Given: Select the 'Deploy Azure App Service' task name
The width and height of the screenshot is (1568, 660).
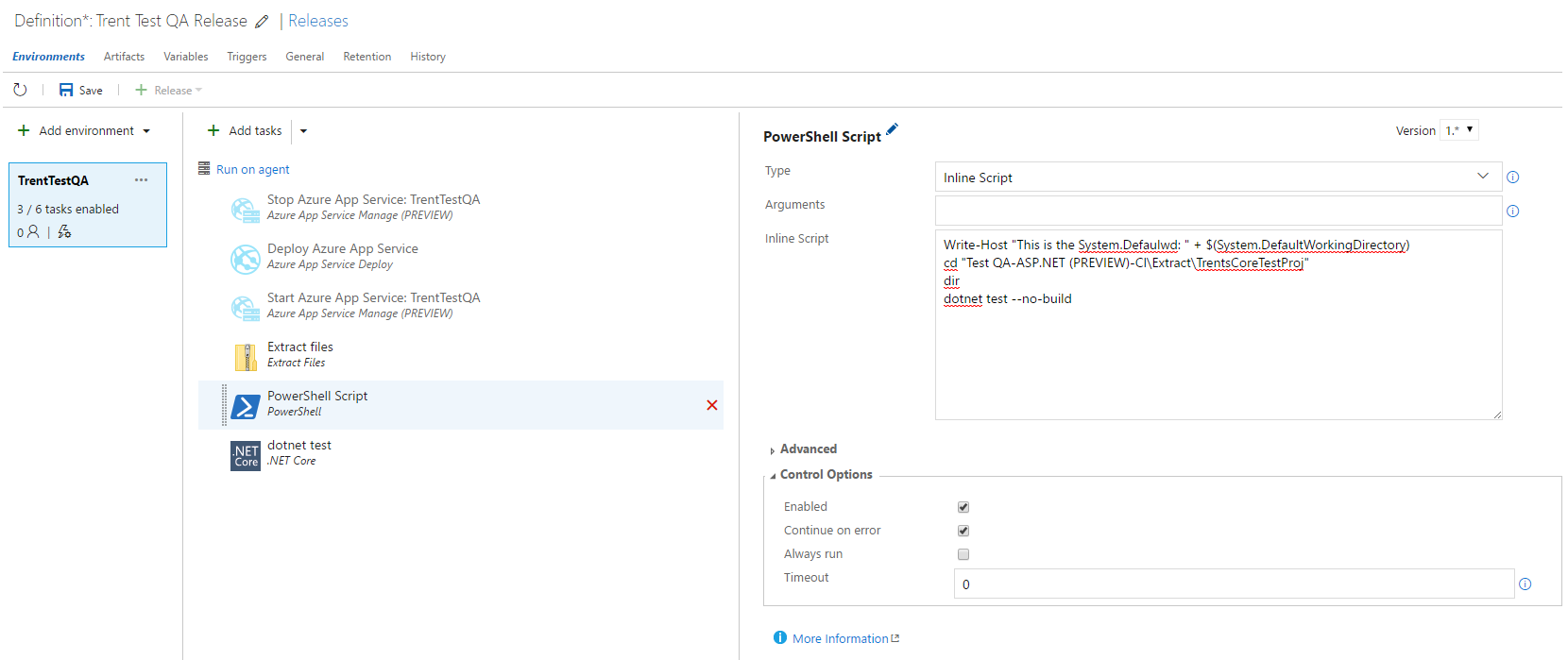Looking at the screenshot, I should (342, 248).
